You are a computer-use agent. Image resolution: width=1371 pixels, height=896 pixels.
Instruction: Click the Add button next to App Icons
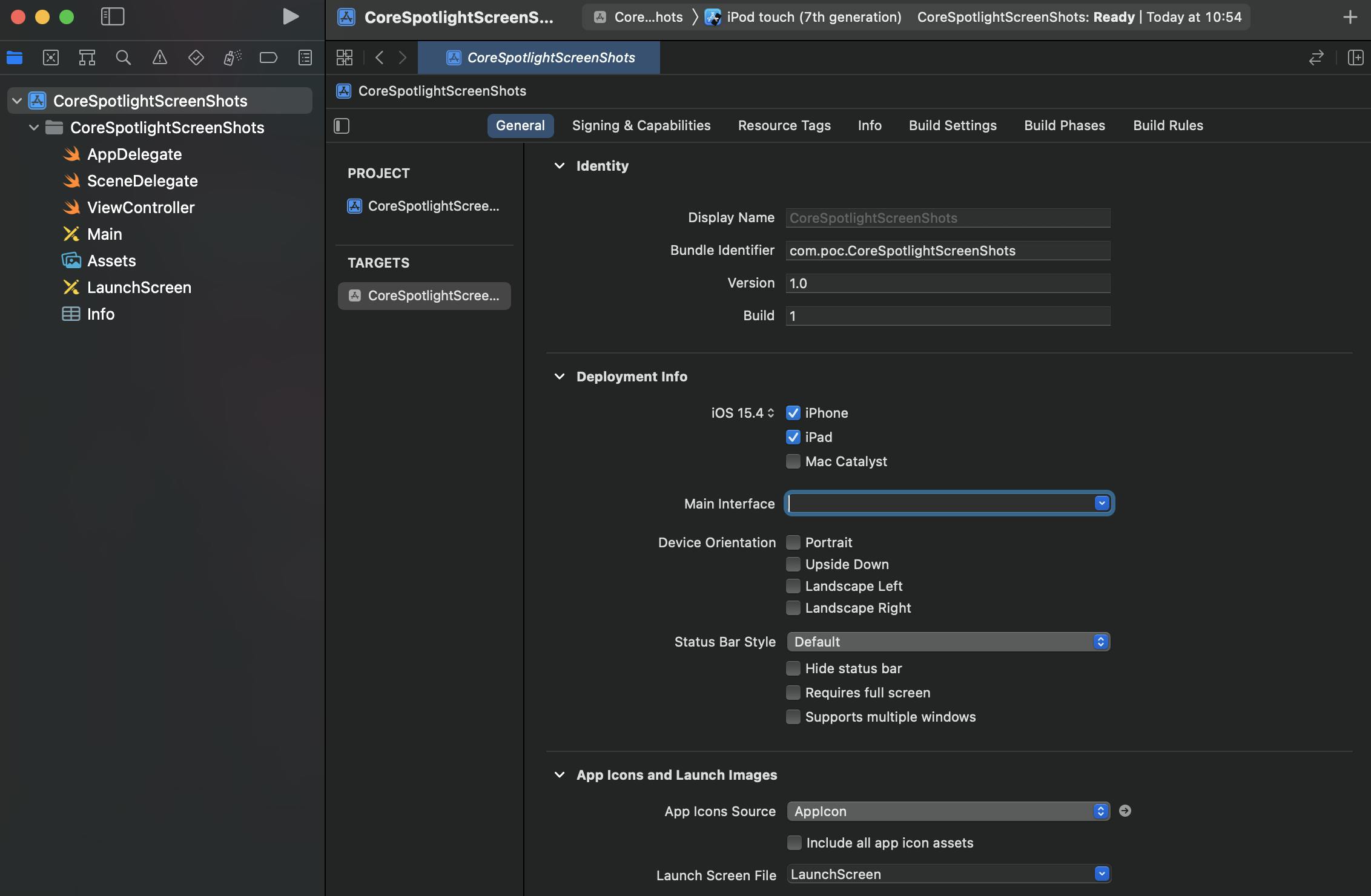[x=1125, y=810]
